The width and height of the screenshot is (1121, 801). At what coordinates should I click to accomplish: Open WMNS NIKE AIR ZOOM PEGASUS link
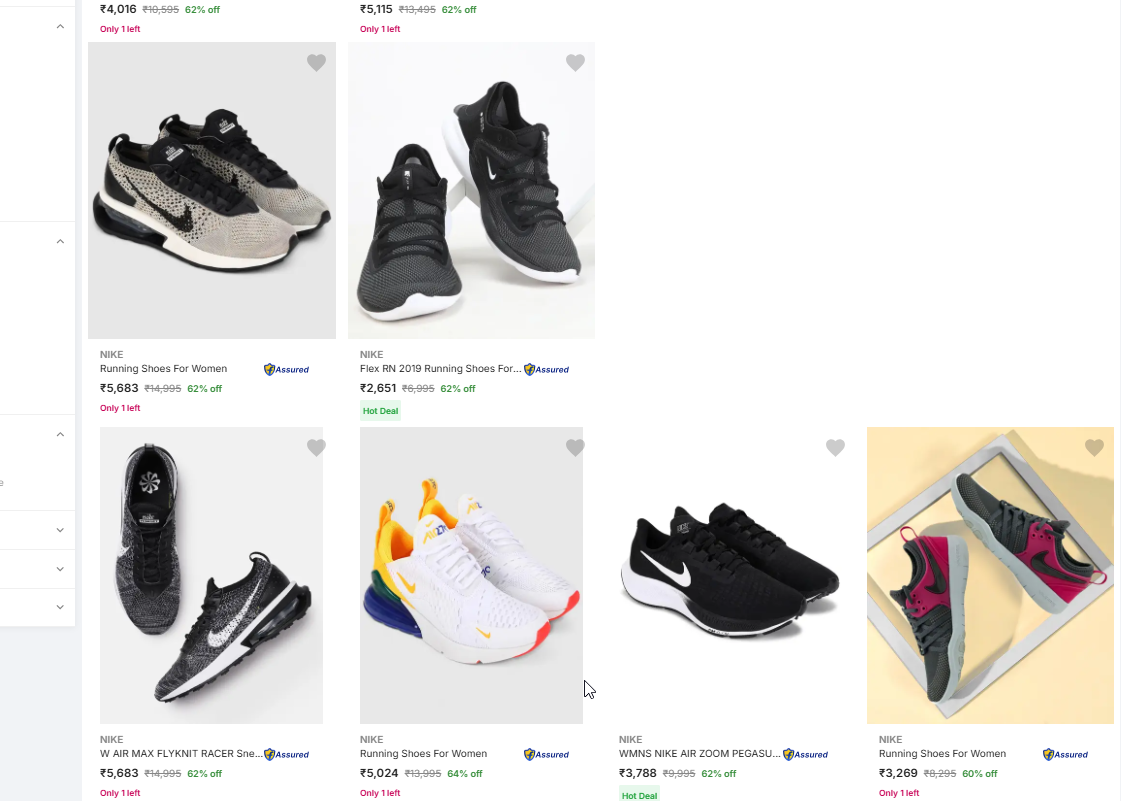pyautogui.click(x=699, y=754)
